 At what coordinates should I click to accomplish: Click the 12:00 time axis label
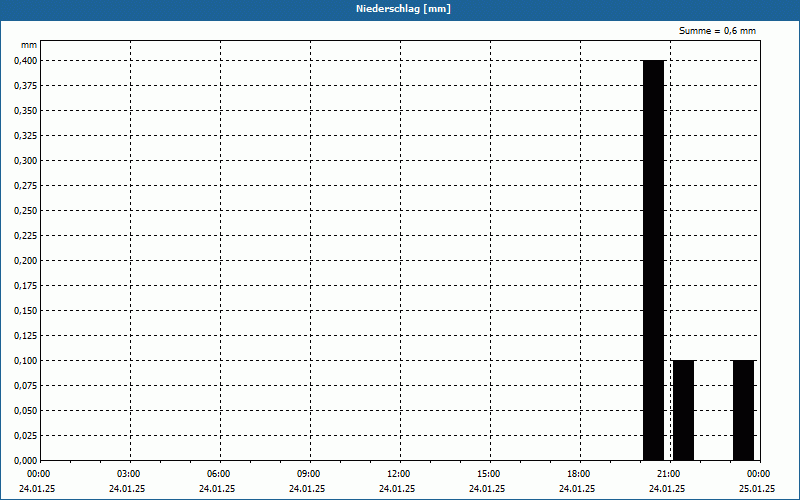coord(398,474)
